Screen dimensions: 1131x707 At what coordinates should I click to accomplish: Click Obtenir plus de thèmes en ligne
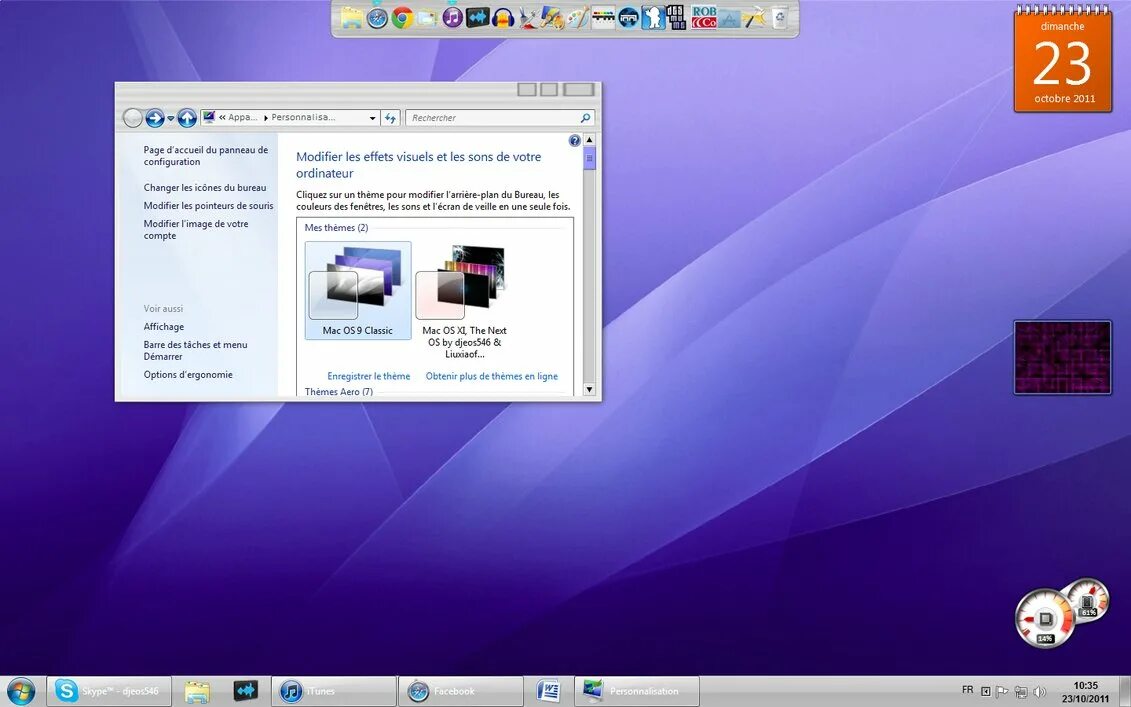[x=492, y=376]
